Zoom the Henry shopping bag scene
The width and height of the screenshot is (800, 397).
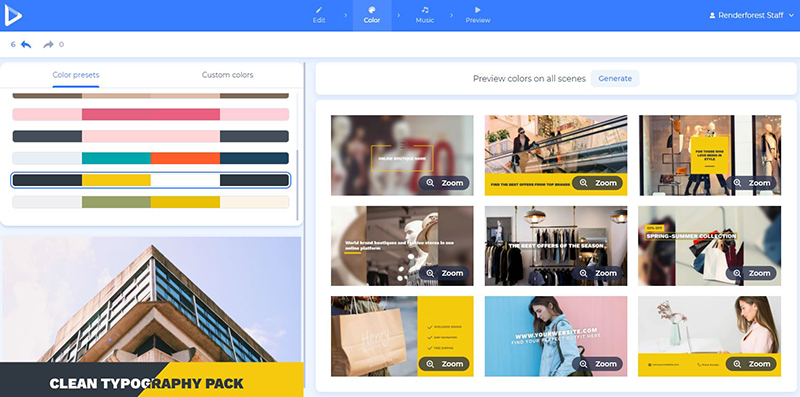point(444,364)
